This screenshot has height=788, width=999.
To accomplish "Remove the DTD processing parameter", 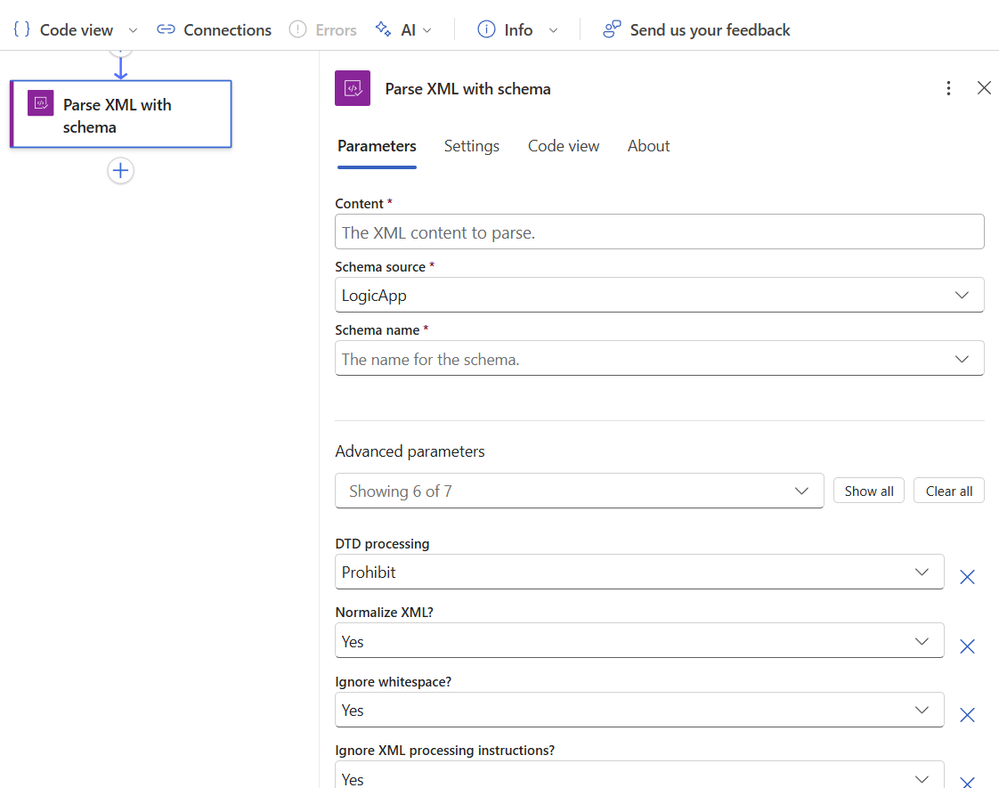I will [x=967, y=577].
